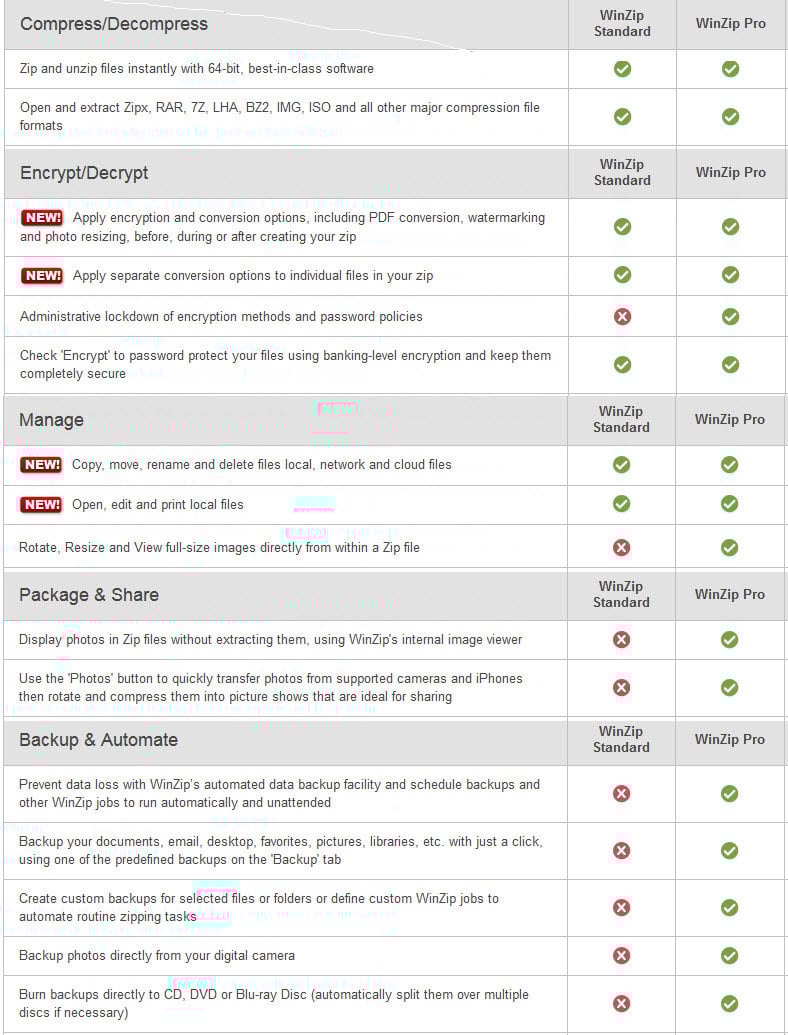Click the 'Open and extract Zipx, RAR, 7Z' feature text
788x1035 pixels.
point(279,116)
